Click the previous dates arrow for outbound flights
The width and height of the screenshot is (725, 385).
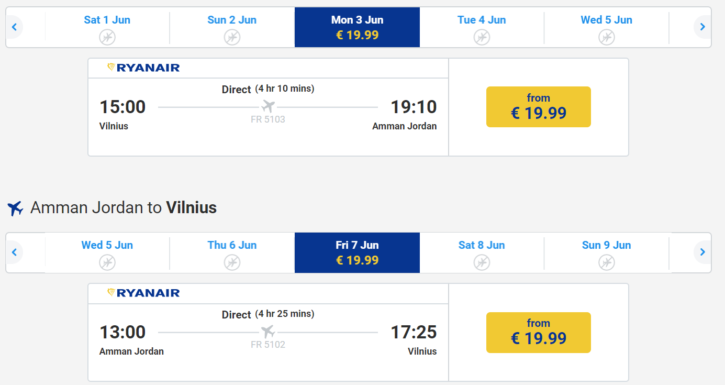14,27
